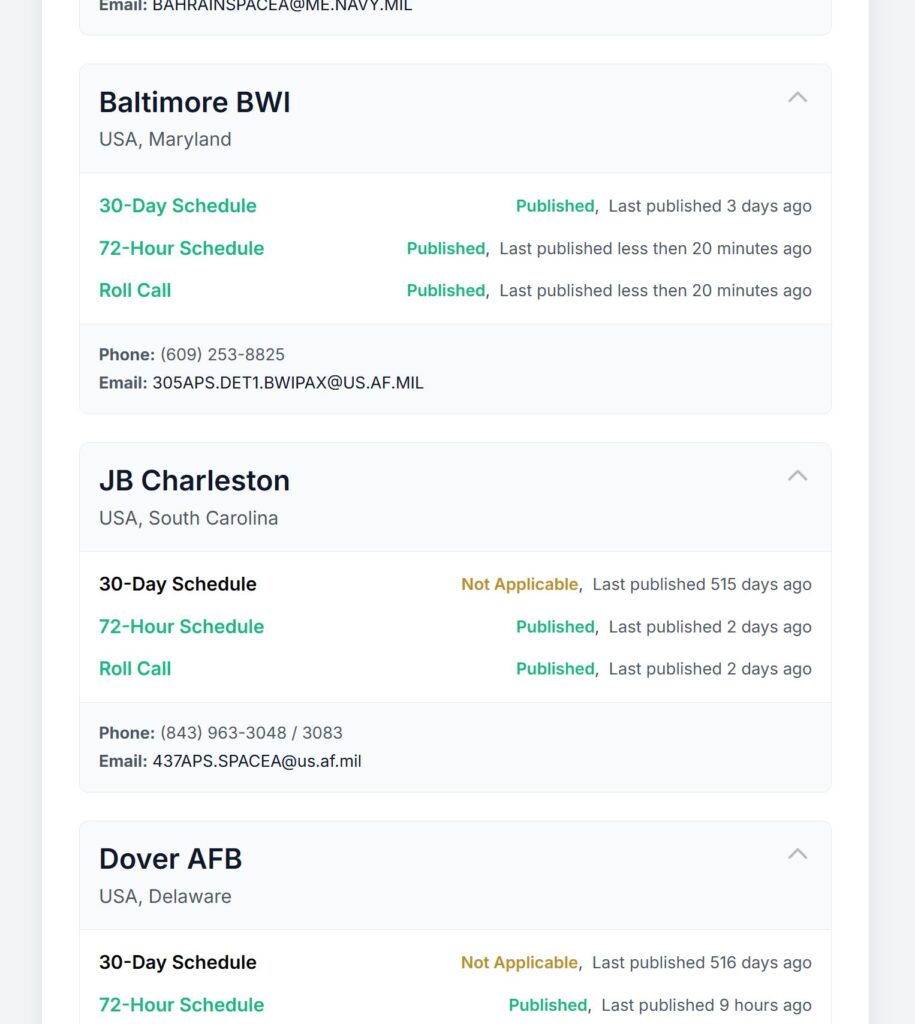Click JB Charleston 30-Day Schedule label
The image size is (915, 1024).
(x=177, y=584)
